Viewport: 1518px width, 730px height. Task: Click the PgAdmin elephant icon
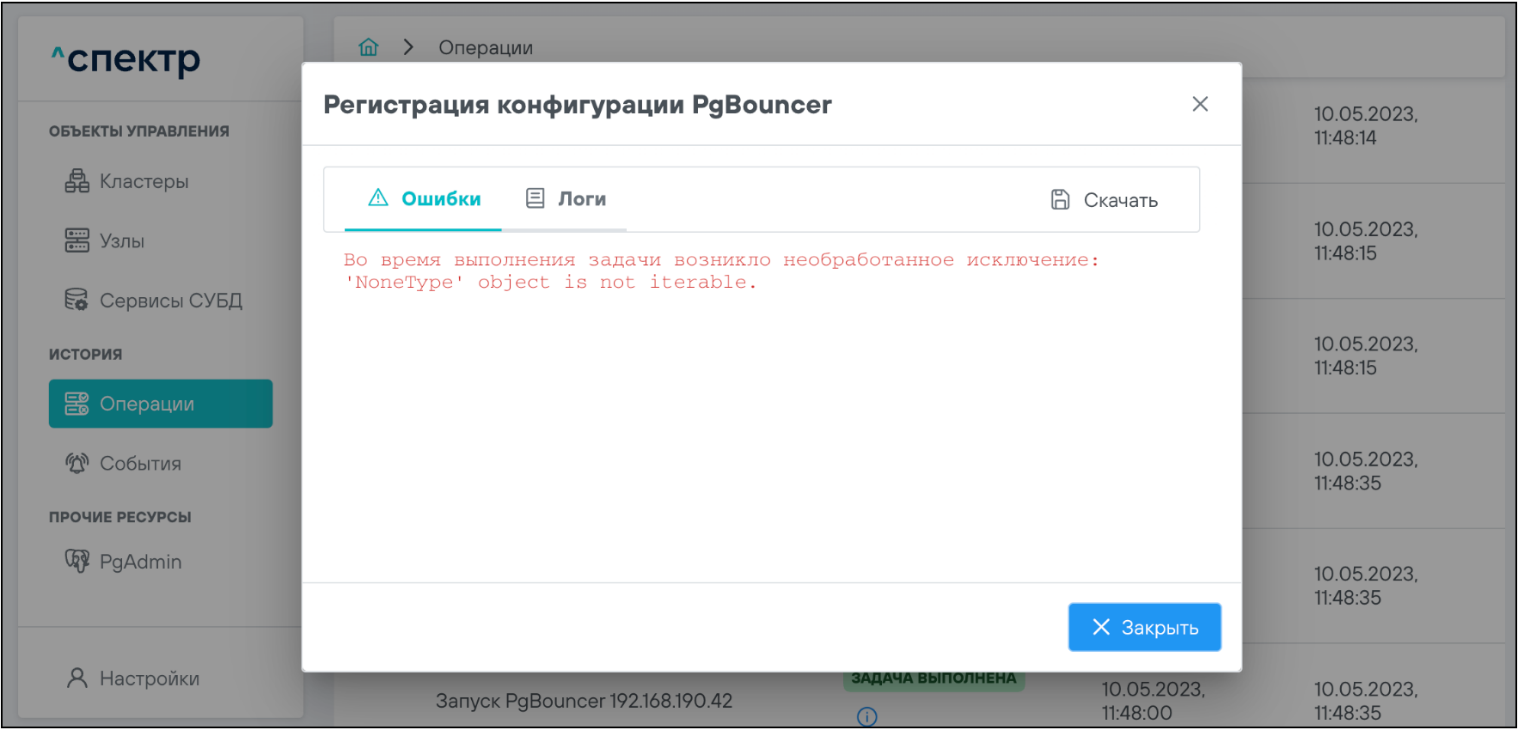pos(76,561)
